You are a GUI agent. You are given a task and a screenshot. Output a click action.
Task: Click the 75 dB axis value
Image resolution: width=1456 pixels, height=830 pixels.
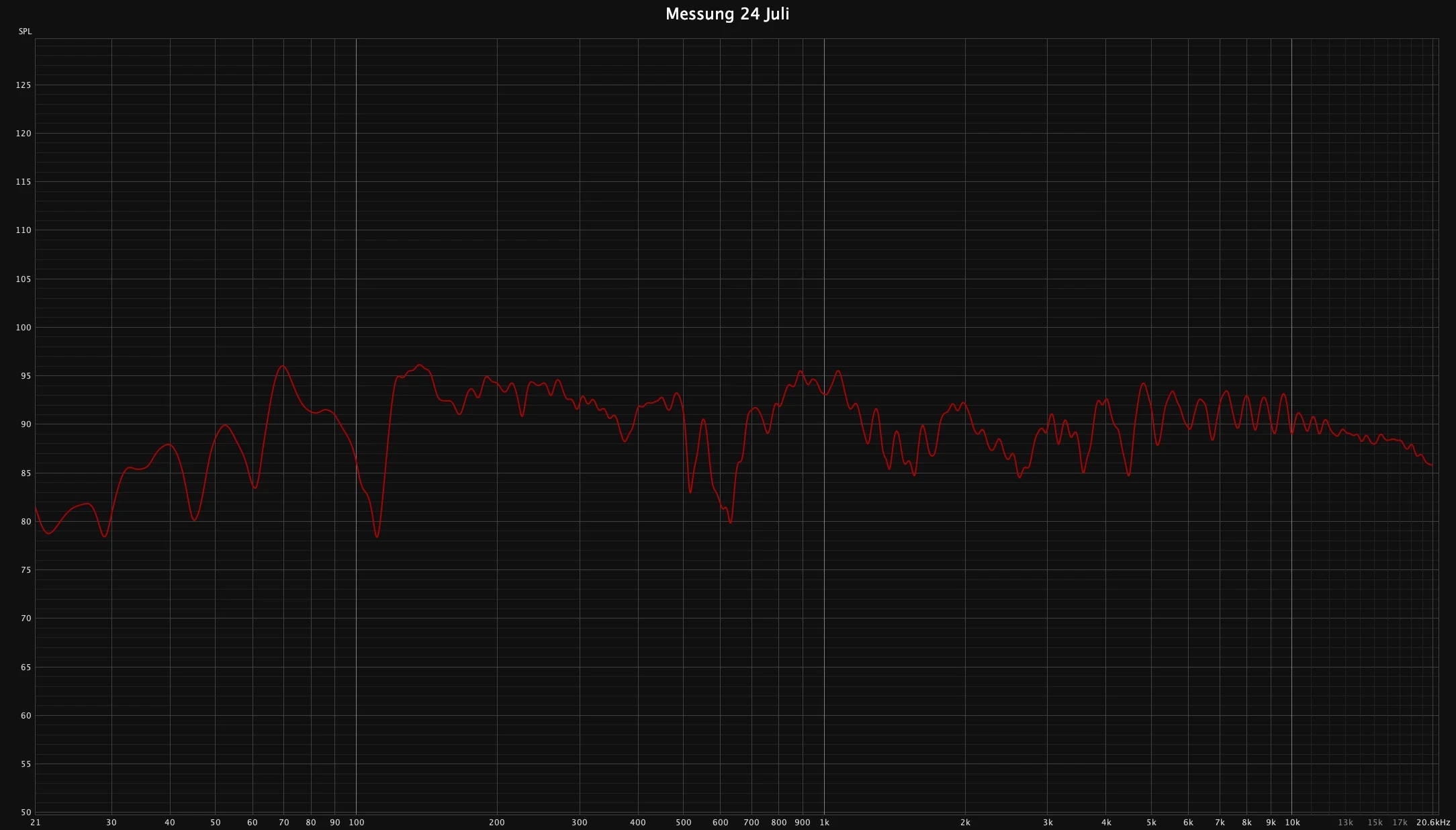(26, 570)
